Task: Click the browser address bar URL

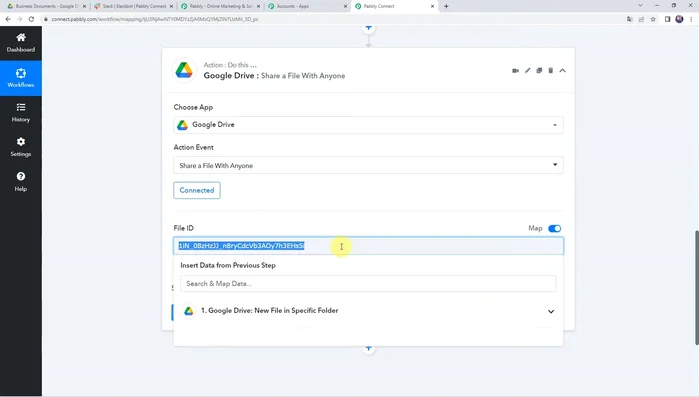Action: tap(155, 19)
